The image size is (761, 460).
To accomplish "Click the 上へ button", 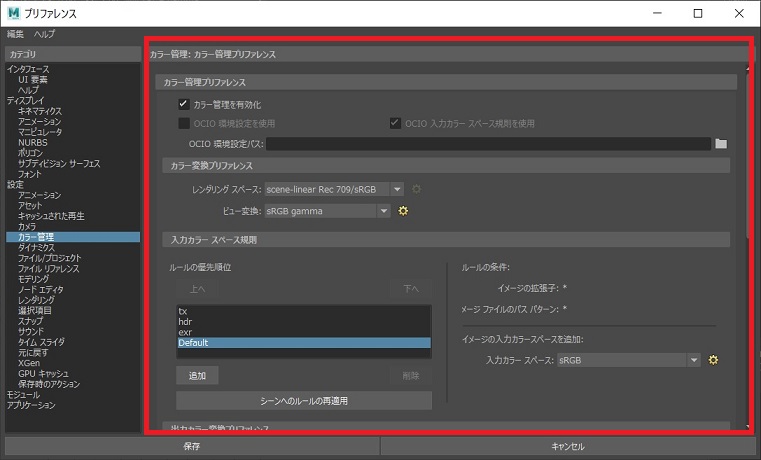I will click(197, 289).
